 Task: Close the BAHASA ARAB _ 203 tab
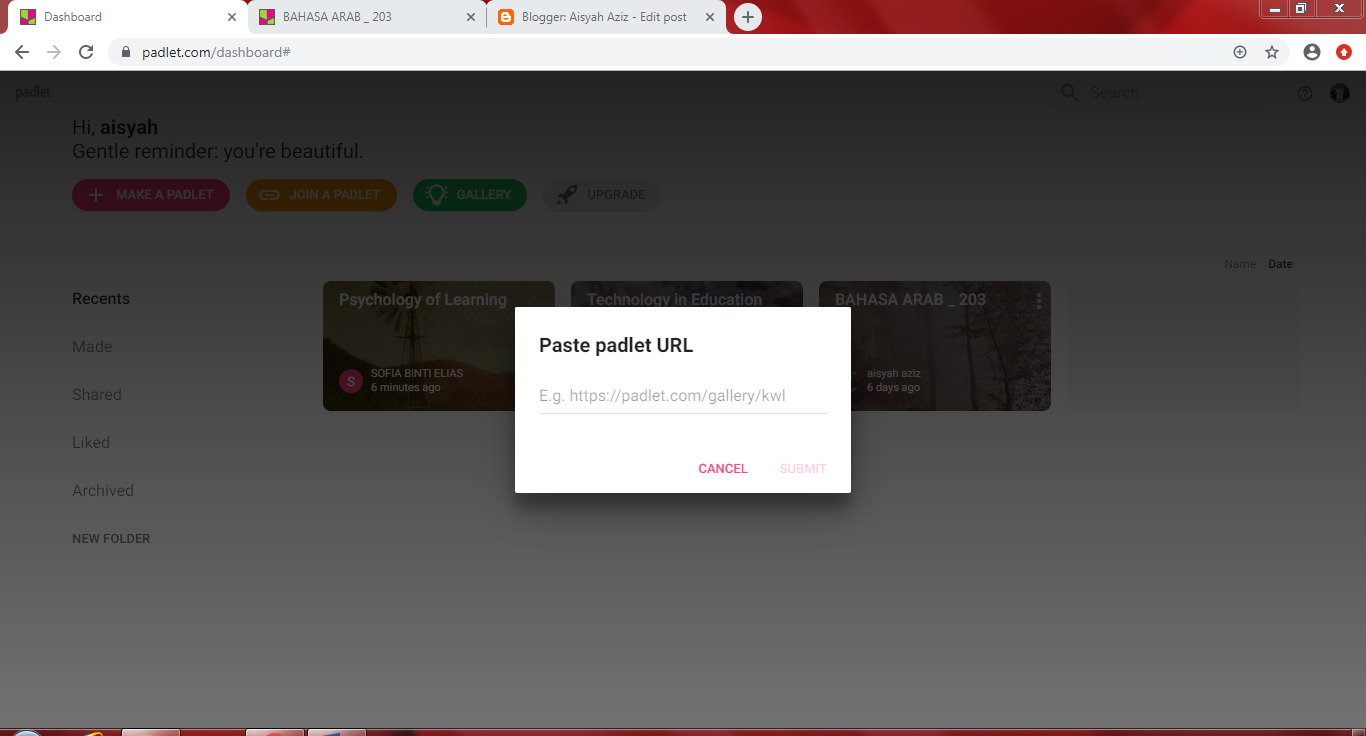click(471, 17)
